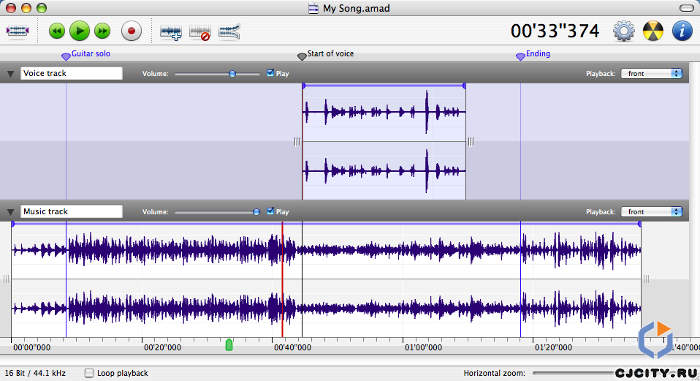700x381 pixels.
Task: Toggle the Music track Play checkbox
Action: pyautogui.click(x=270, y=211)
